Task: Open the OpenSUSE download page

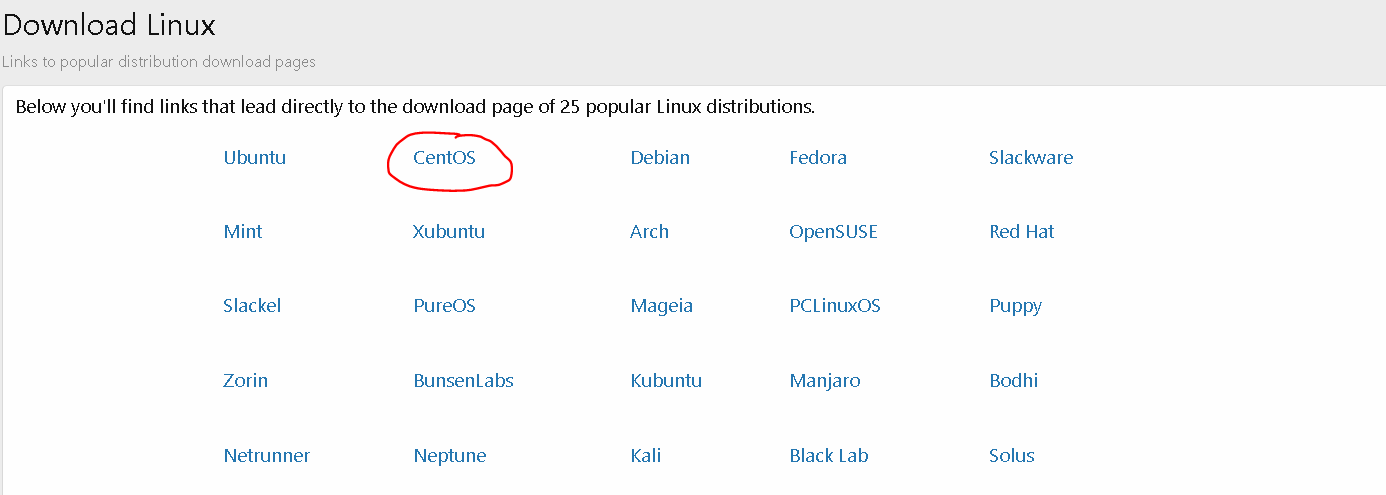Action: point(834,231)
